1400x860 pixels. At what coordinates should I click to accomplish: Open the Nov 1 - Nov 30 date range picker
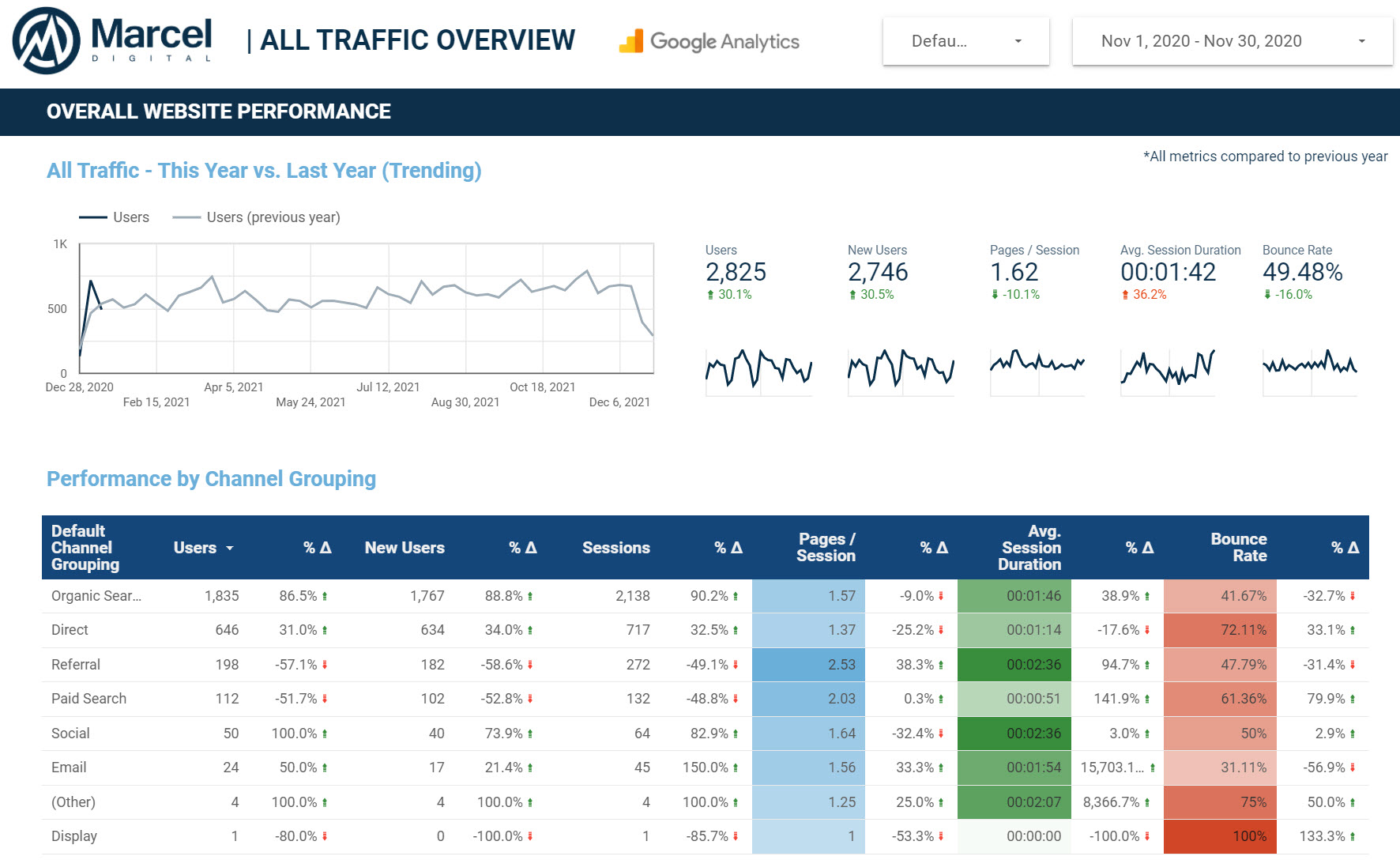pyautogui.click(x=1230, y=40)
